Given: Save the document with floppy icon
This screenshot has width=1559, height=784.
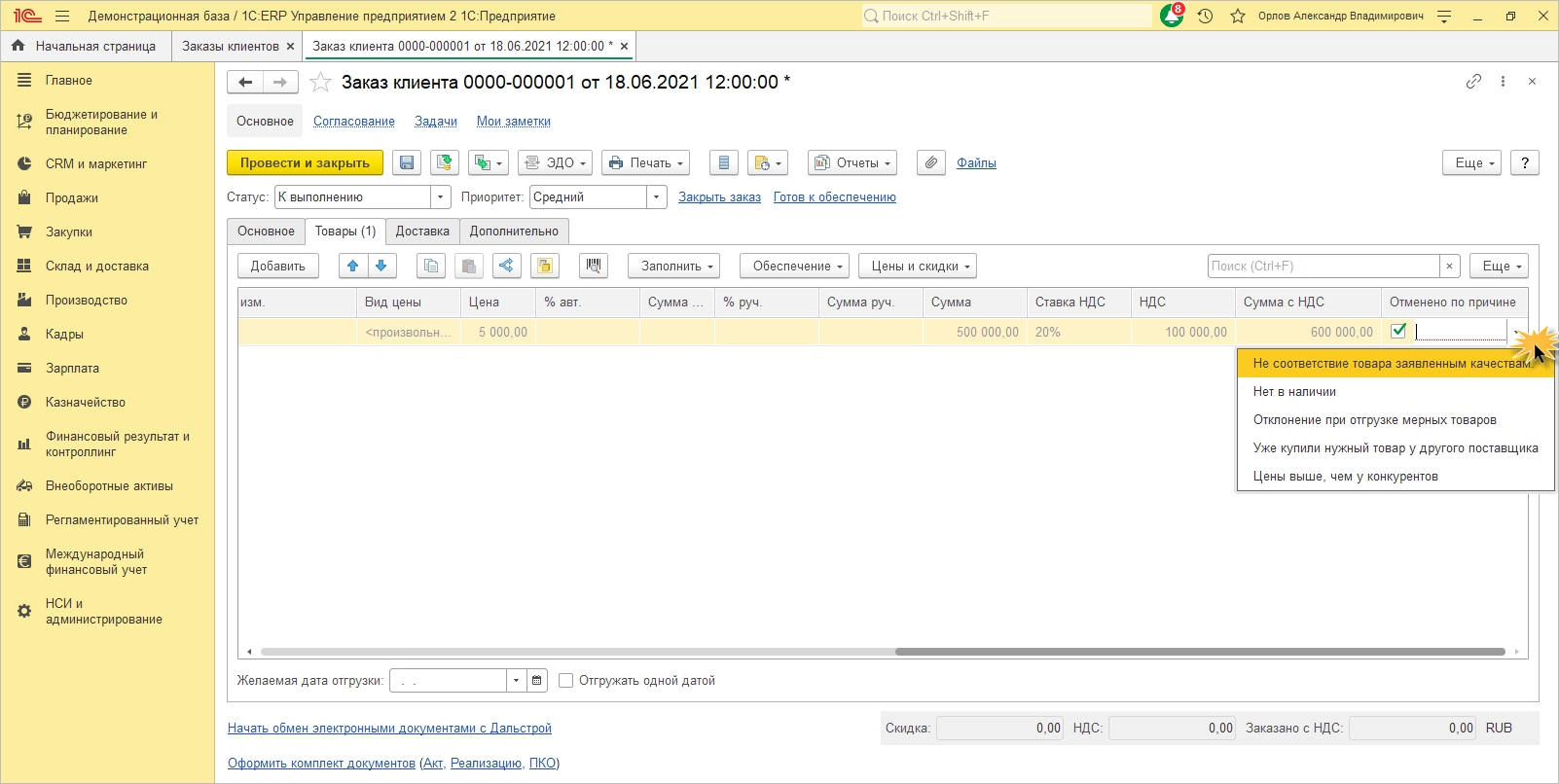Looking at the screenshot, I should (x=407, y=163).
